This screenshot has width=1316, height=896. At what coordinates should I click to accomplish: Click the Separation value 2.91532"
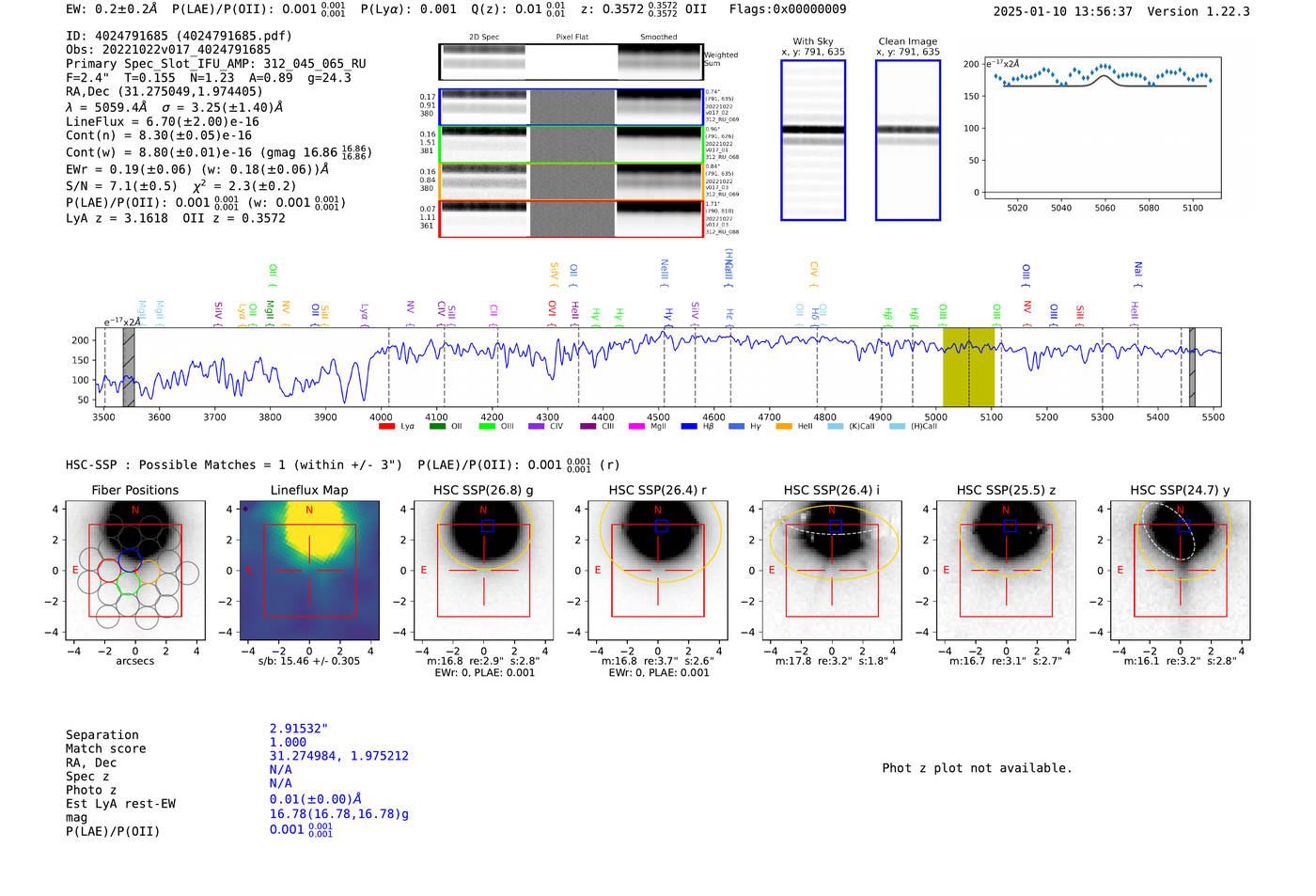click(x=299, y=729)
